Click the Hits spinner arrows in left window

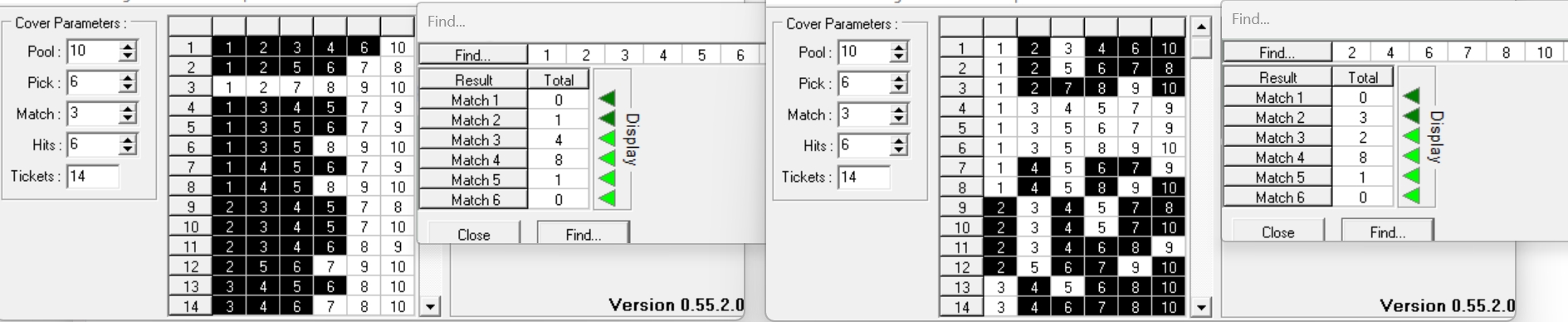(x=127, y=144)
